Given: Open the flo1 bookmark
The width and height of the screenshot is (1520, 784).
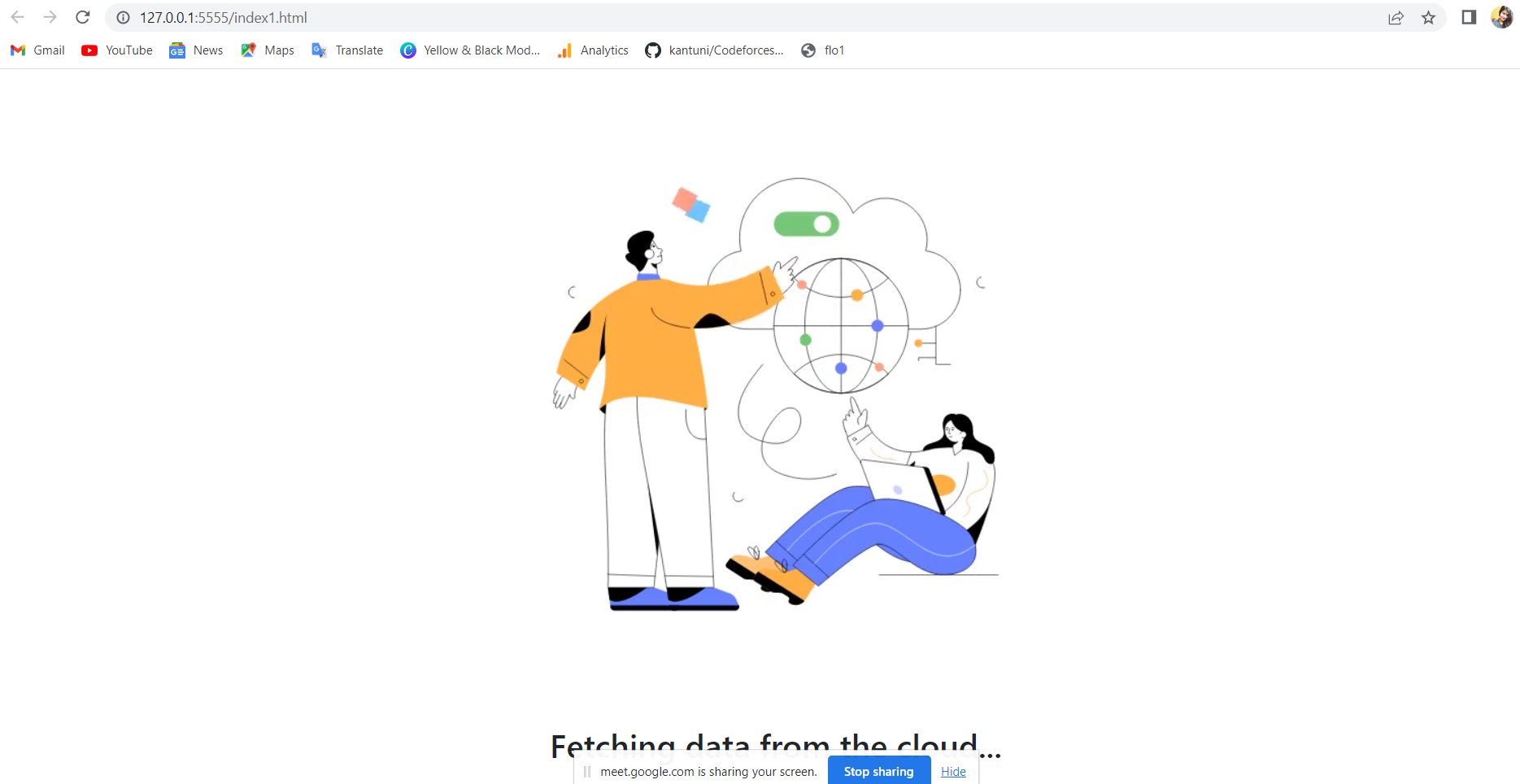Looking at the screenshot, I should (x=823, y=50).
